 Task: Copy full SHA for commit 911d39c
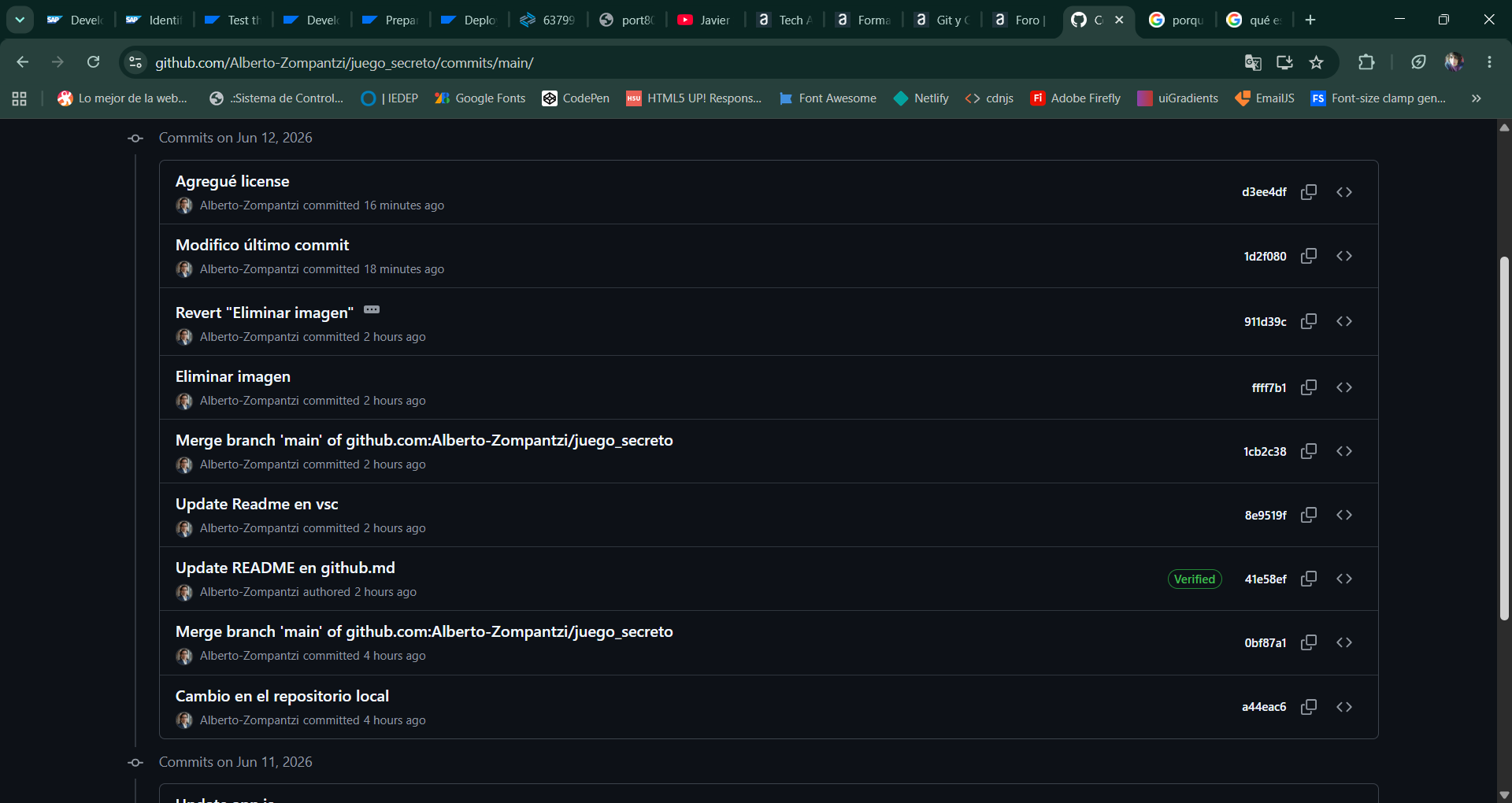click(x=1309, y=321)
